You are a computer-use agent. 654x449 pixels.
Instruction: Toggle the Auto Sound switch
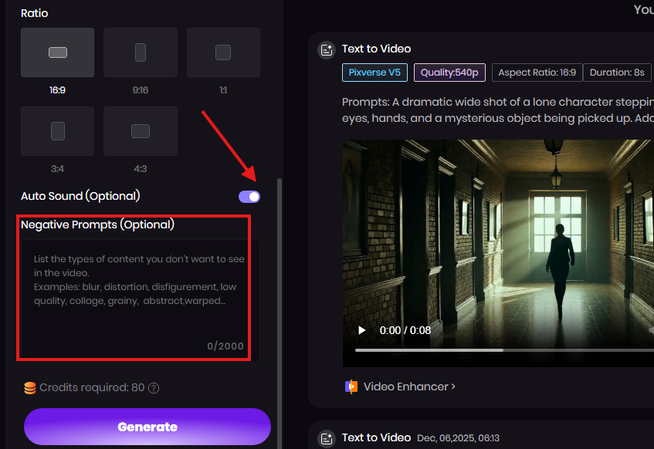point(249,197)
